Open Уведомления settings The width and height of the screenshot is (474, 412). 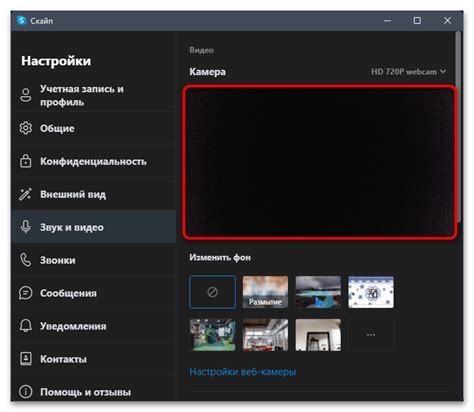pyautogui.click(x=94, y=326)
